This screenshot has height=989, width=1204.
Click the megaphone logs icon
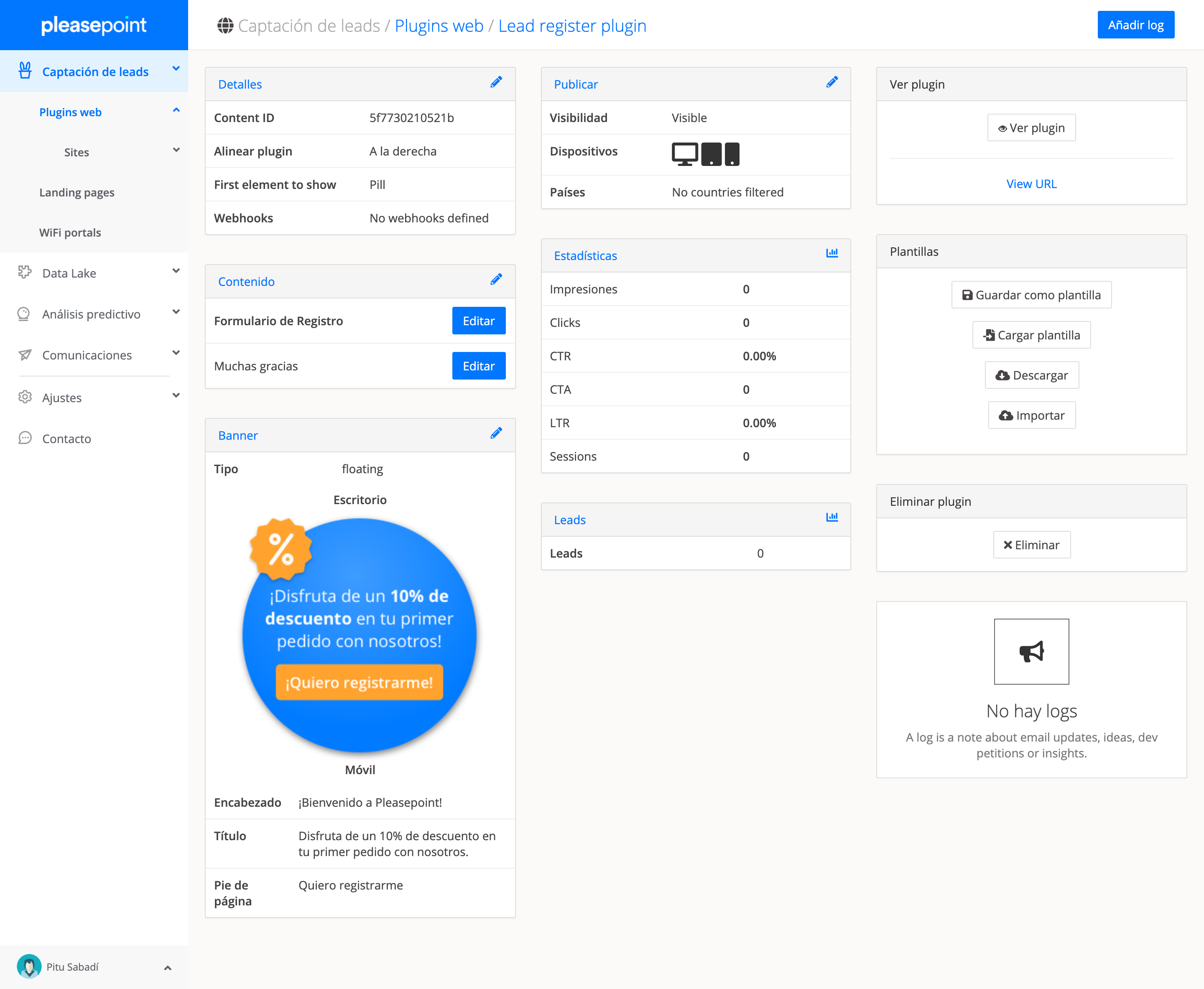click(x=1031, y=651)
